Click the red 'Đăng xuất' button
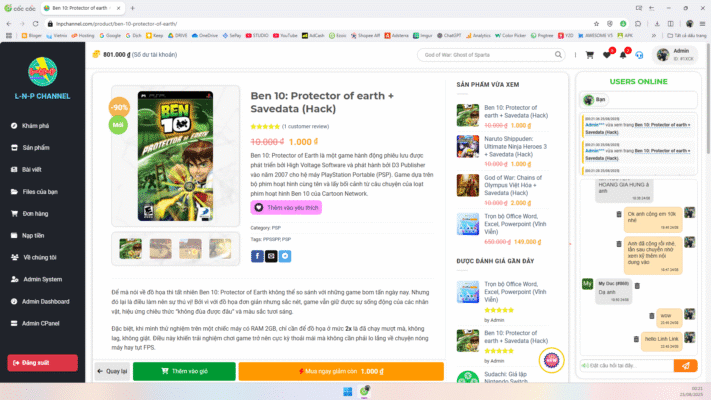The width and height of the screenshot is (711, 400). pos(43,363)
